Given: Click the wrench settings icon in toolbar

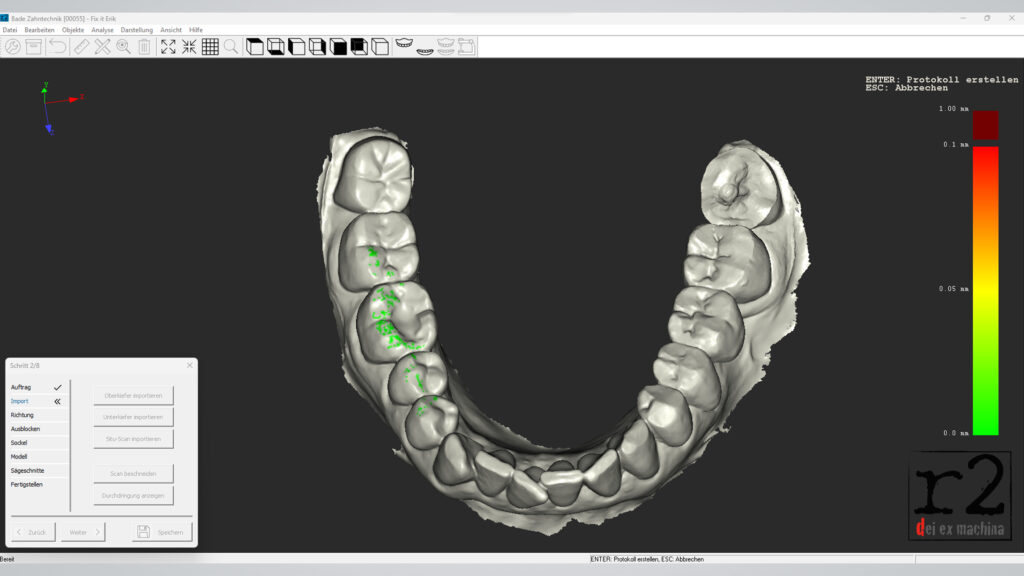Looking at the screenshot, I should (13, 47).
